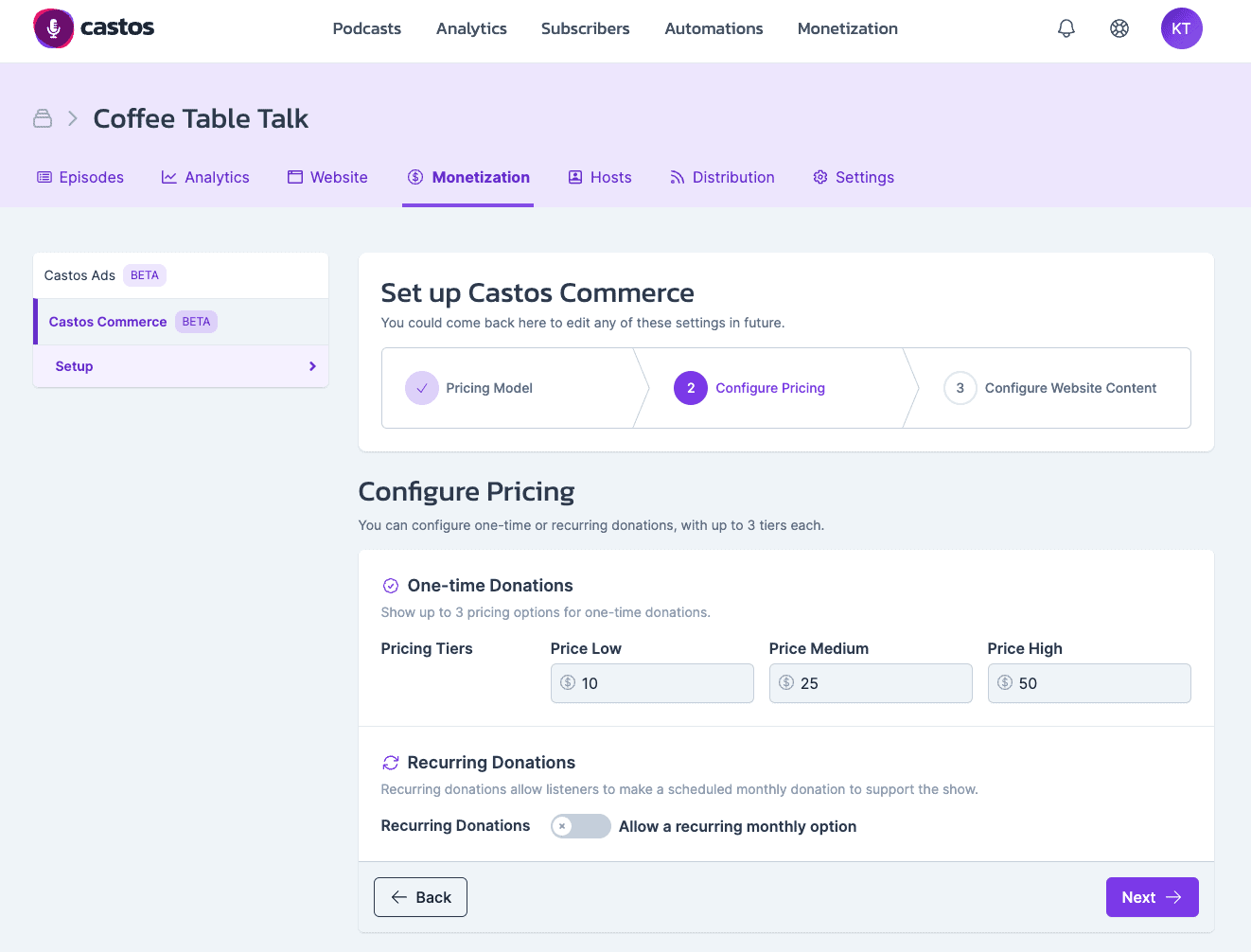
Task: Click the BETA badge next to Castos Commerce
Action: coord(196,322)
